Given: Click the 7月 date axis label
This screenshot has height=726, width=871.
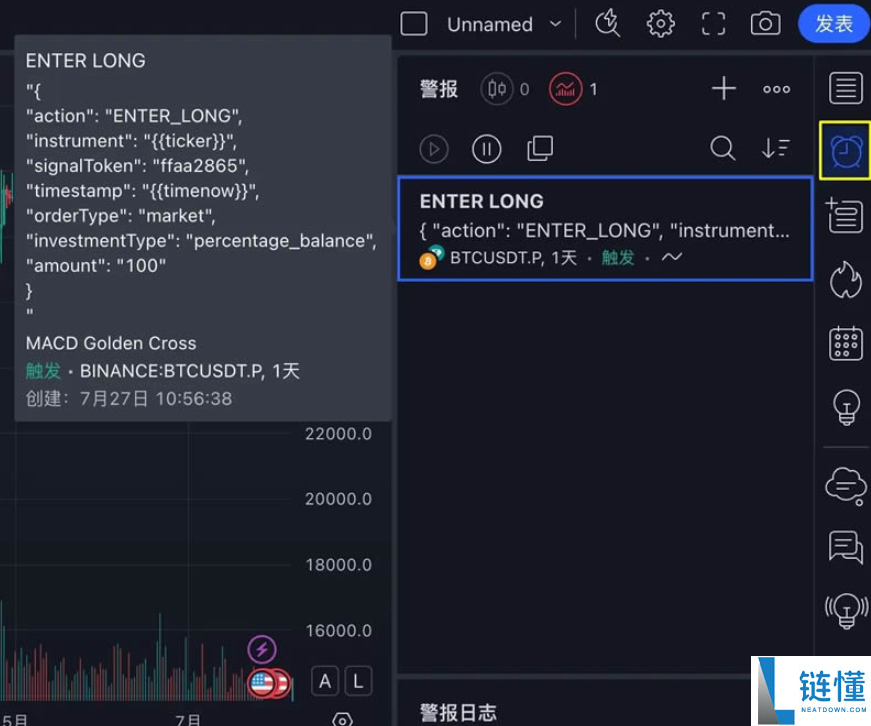Looking at the screenshot, I should click(188, 719).
